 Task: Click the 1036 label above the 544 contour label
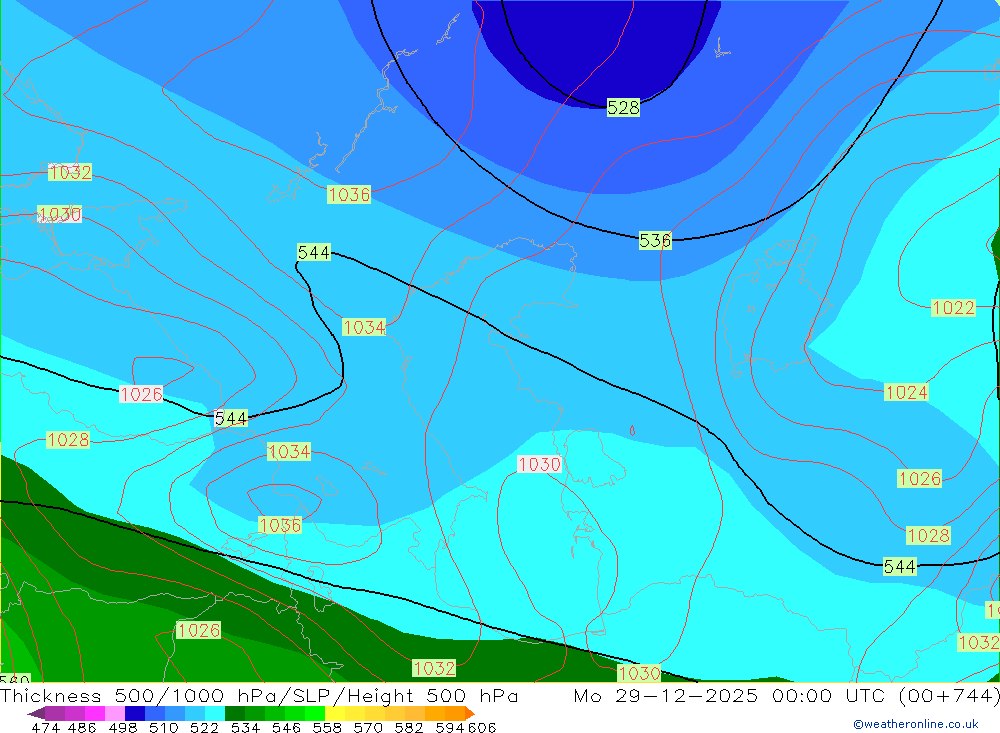coord(349,195)
